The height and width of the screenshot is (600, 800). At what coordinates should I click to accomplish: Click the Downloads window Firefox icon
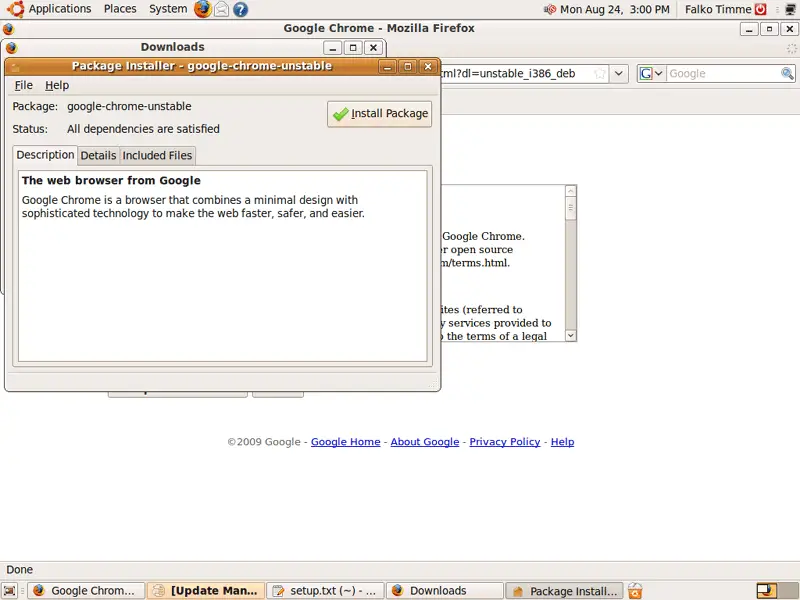coord(12,47)
